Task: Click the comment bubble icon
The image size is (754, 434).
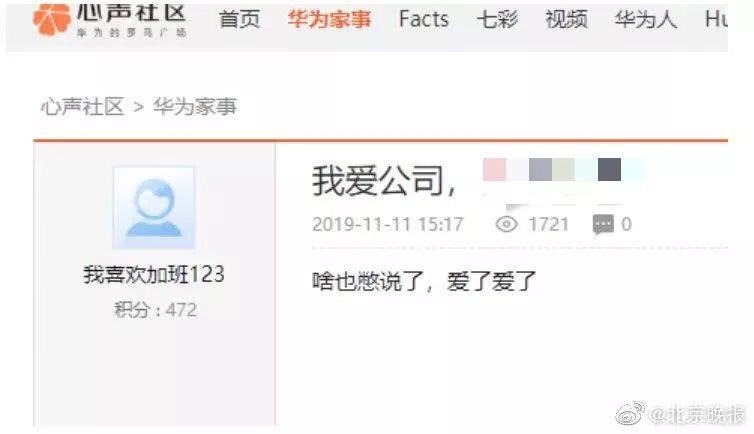Action: pyautogui.click(x=603, y=224)
